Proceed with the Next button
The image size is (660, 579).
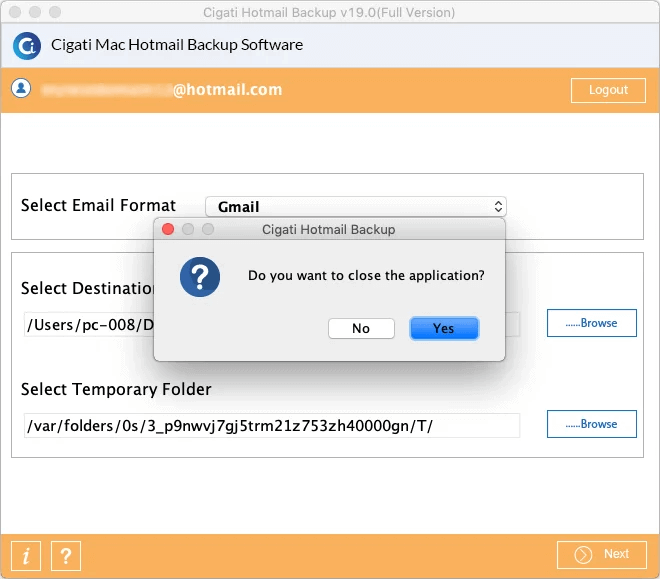point(602,555)
